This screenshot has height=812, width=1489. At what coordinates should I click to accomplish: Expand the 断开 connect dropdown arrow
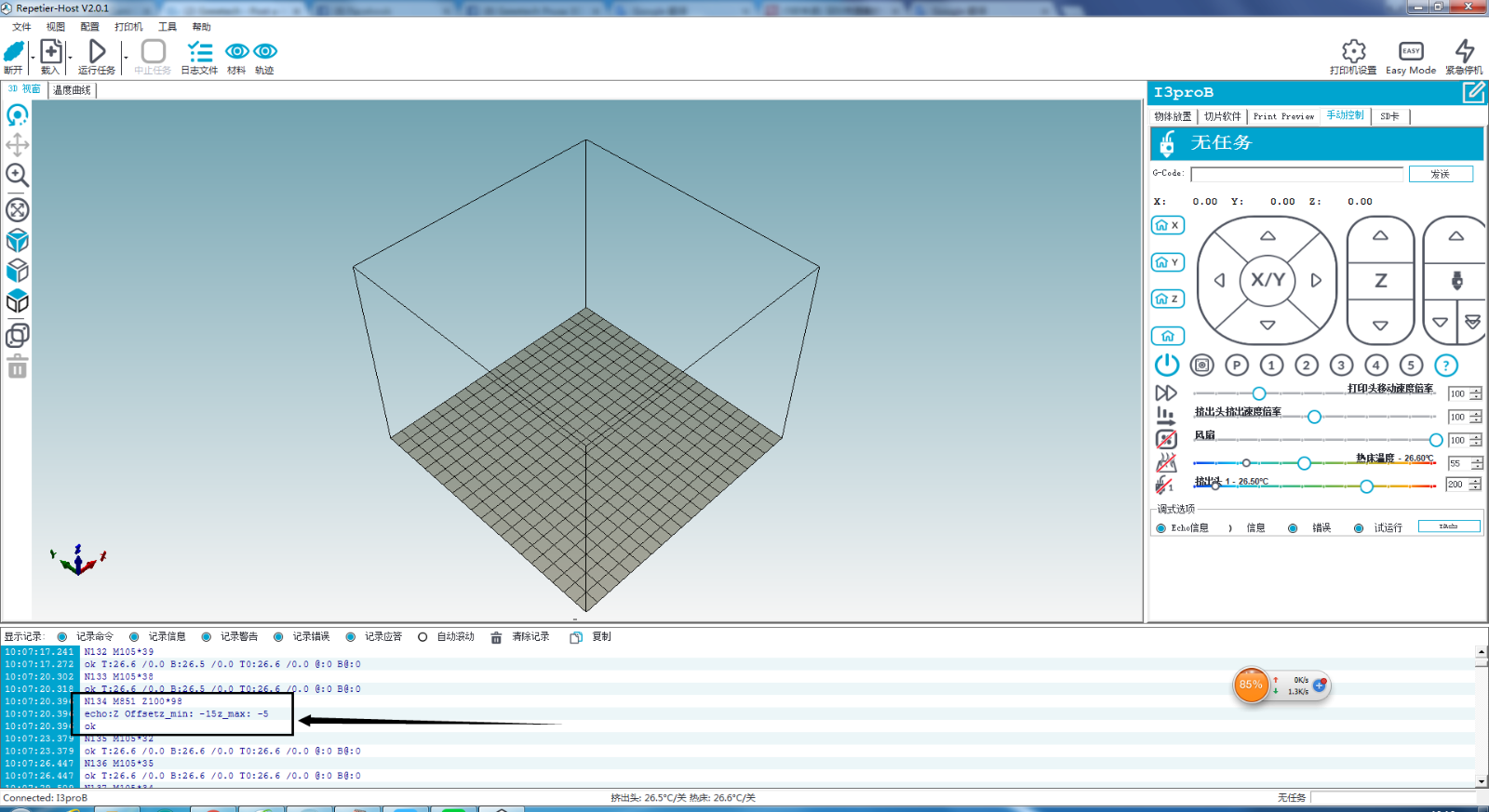tap(32, 58)
